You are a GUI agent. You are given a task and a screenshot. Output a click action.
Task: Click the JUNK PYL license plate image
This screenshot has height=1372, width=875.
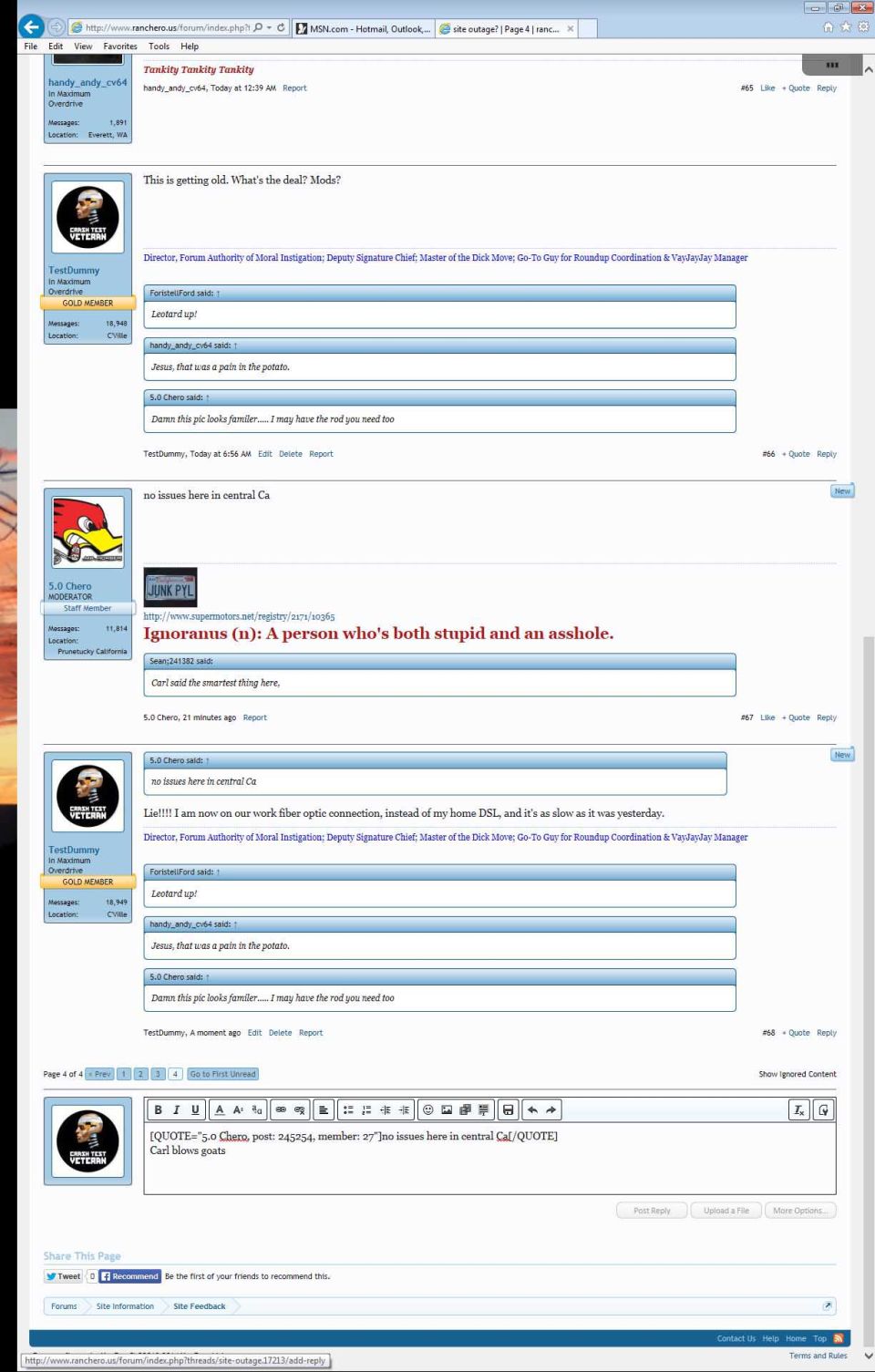pyautogui.click(x=170, y=588)
